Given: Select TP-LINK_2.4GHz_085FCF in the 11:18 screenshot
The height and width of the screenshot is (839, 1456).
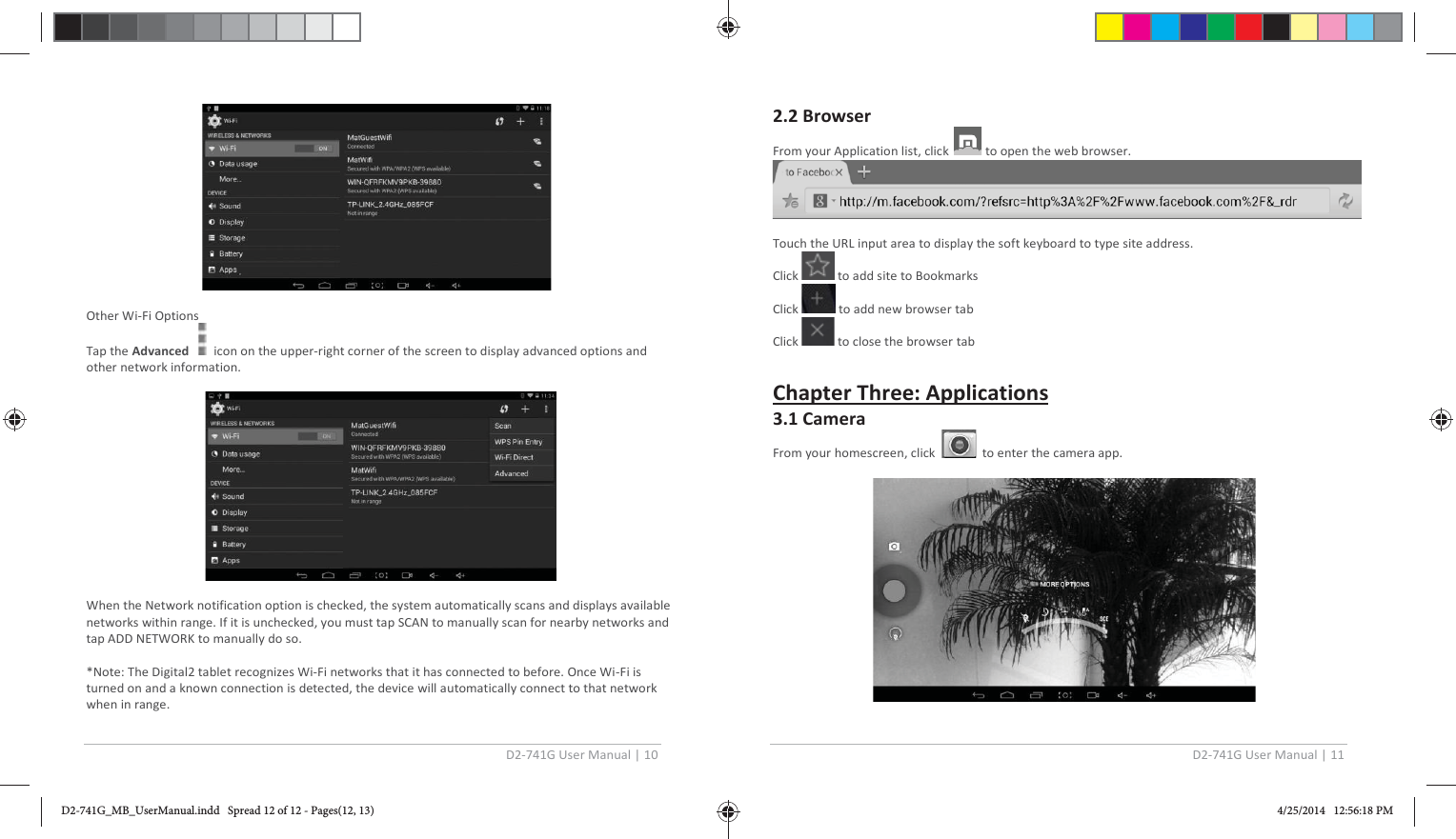Looking at the screenshot, I should 445,208.
